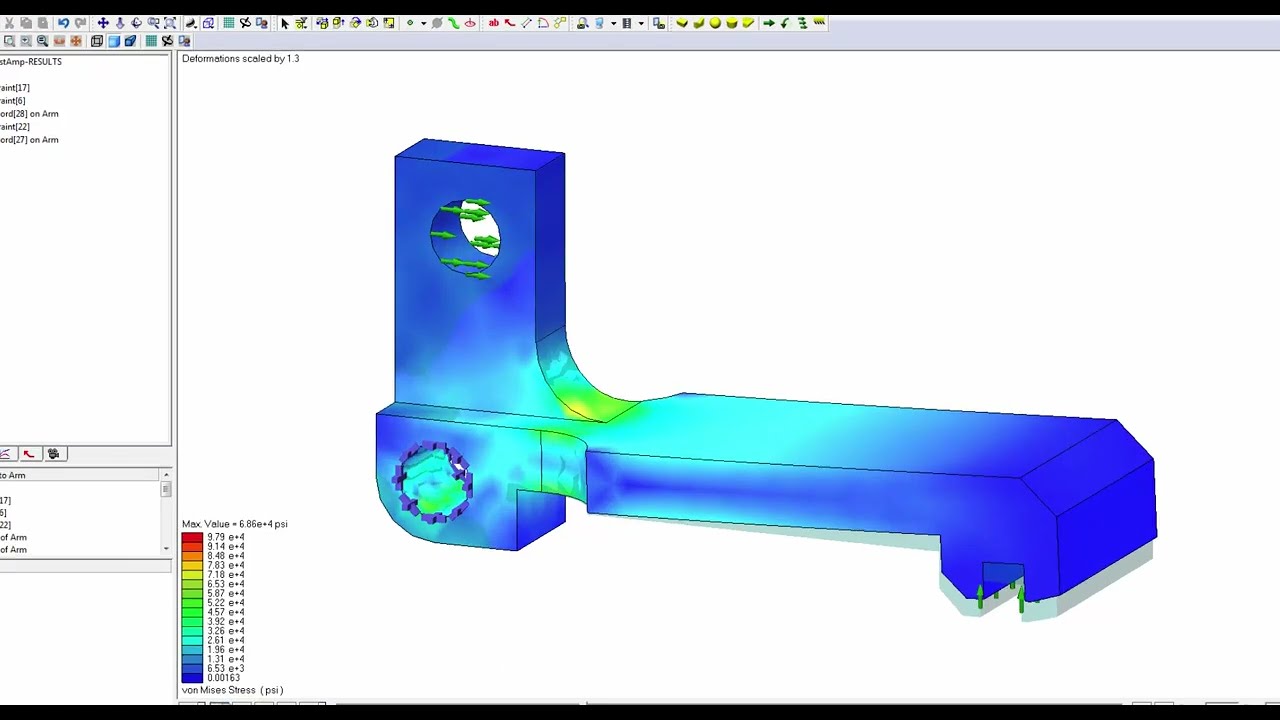Click the red leader arrow tab icon in left panel
Viewport: 1280px width, 720px height.
coord(29,454)
